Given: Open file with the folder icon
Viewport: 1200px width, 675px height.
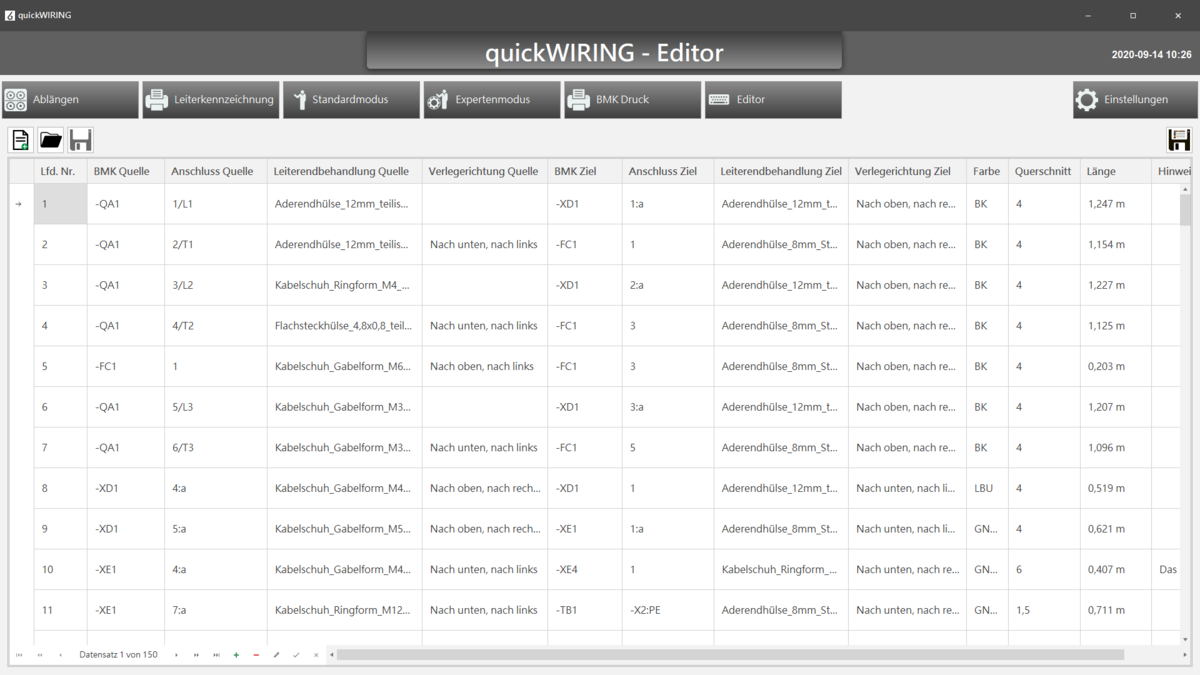Looking at the screenshot, I should point(51,140).
